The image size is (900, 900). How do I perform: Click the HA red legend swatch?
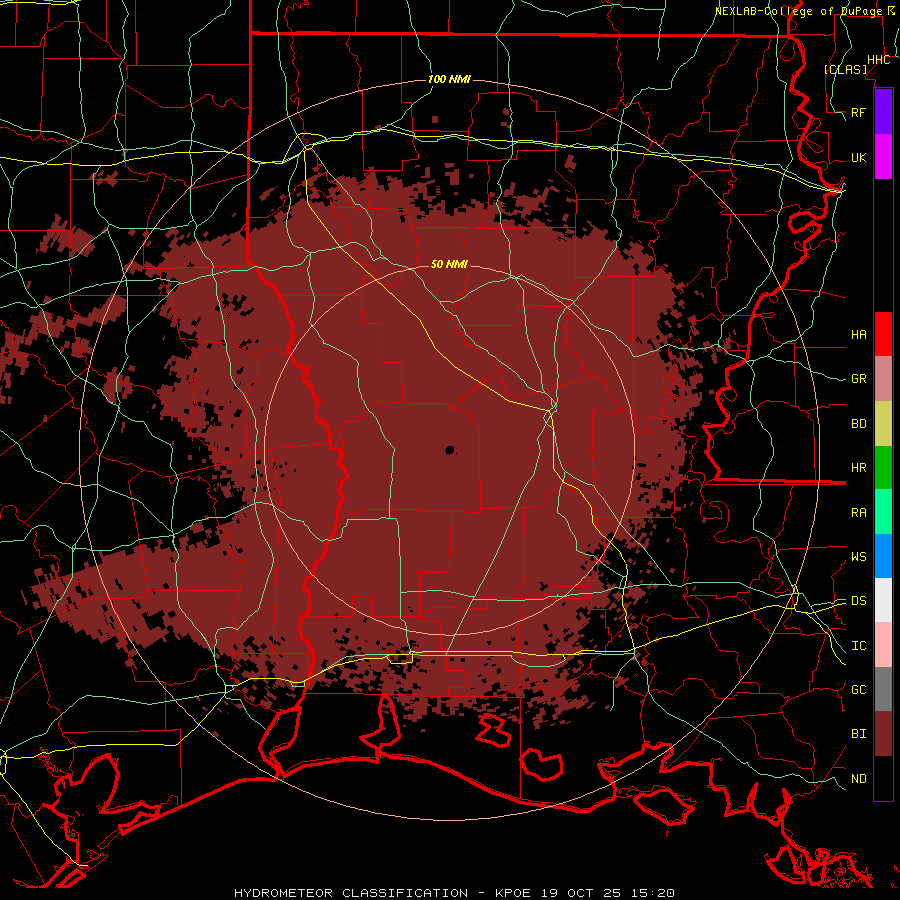point(883,334)
